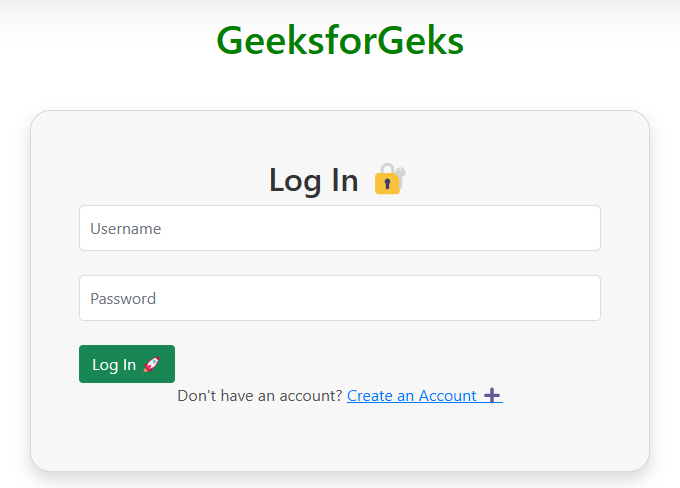
Task: Click the rocket icon on Log In button
Action: pyautogui.click(x=152, y=365)
